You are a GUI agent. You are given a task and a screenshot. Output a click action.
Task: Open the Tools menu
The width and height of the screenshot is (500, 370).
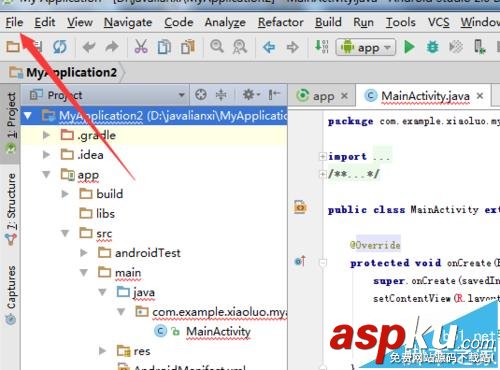[401, 22]
